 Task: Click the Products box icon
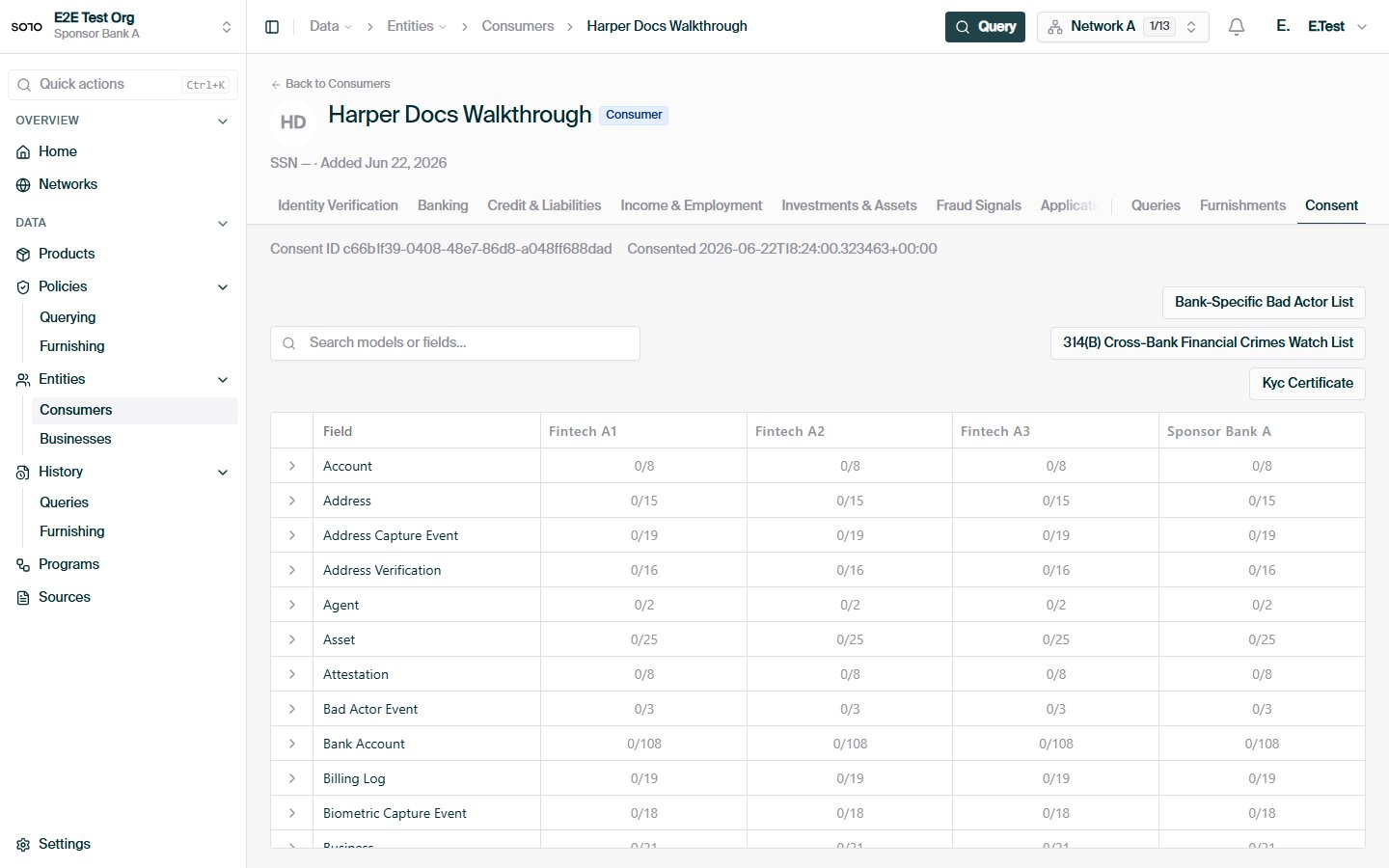[x=23, y=255]
